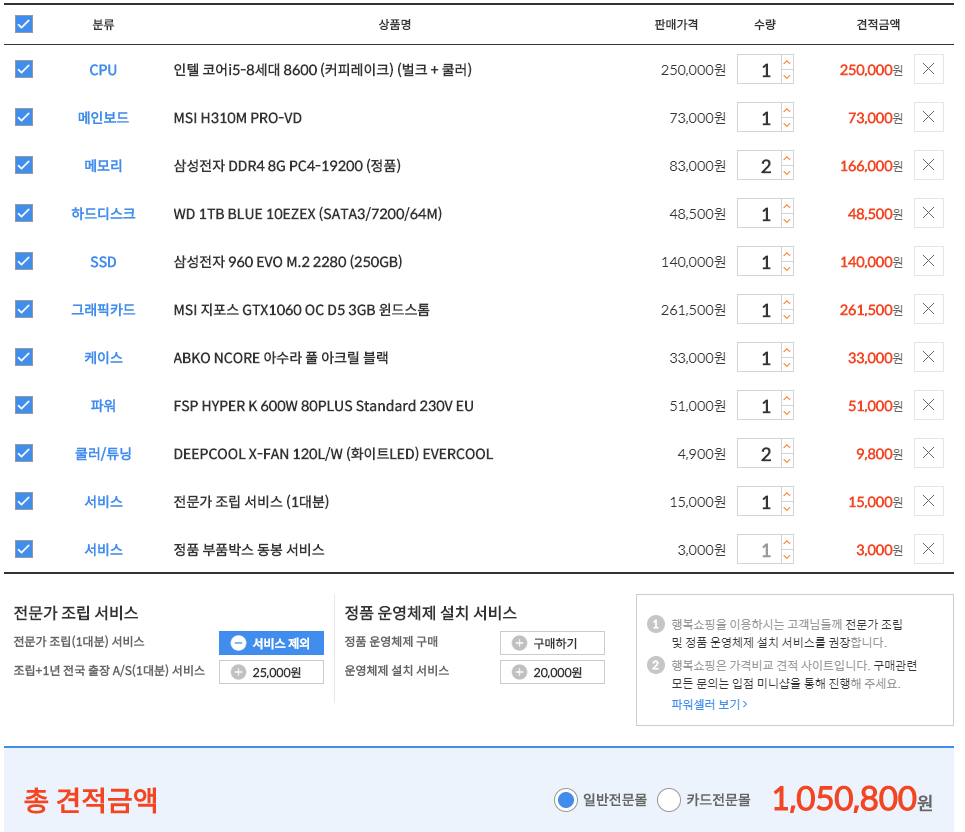Viewport: 965px width, 832px height.
Task: Open the CPU category link
Action: point(103,70)
